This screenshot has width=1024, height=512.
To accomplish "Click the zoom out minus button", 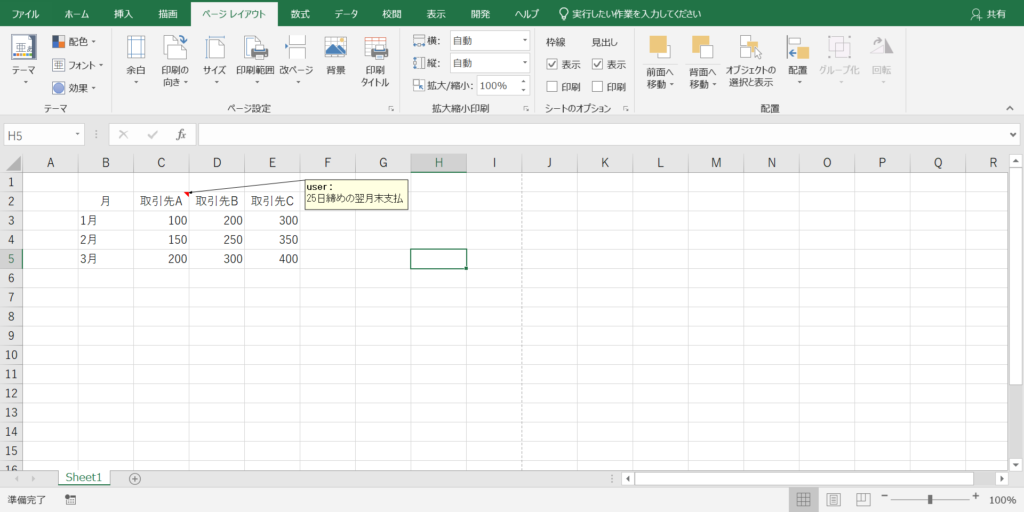I will 885,497.
